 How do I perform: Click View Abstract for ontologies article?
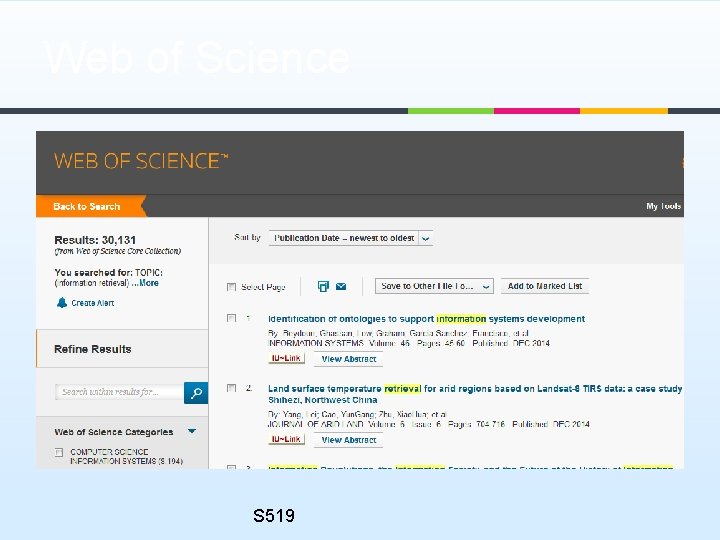point(349,359)
